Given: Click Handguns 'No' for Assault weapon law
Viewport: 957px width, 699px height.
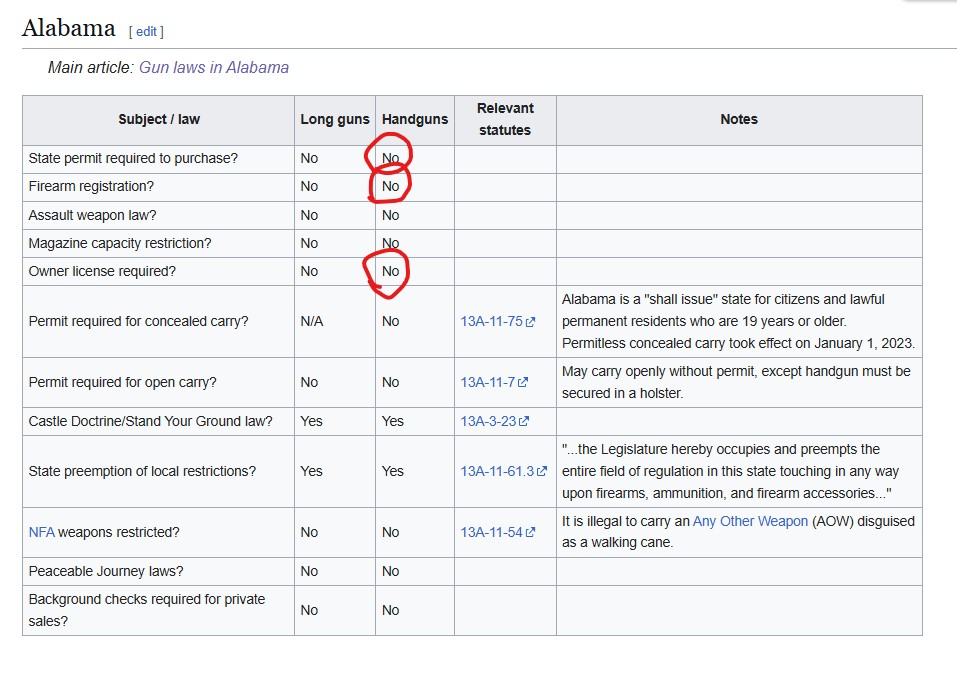Looking at the screenshot, I should (x=391, y=215).
